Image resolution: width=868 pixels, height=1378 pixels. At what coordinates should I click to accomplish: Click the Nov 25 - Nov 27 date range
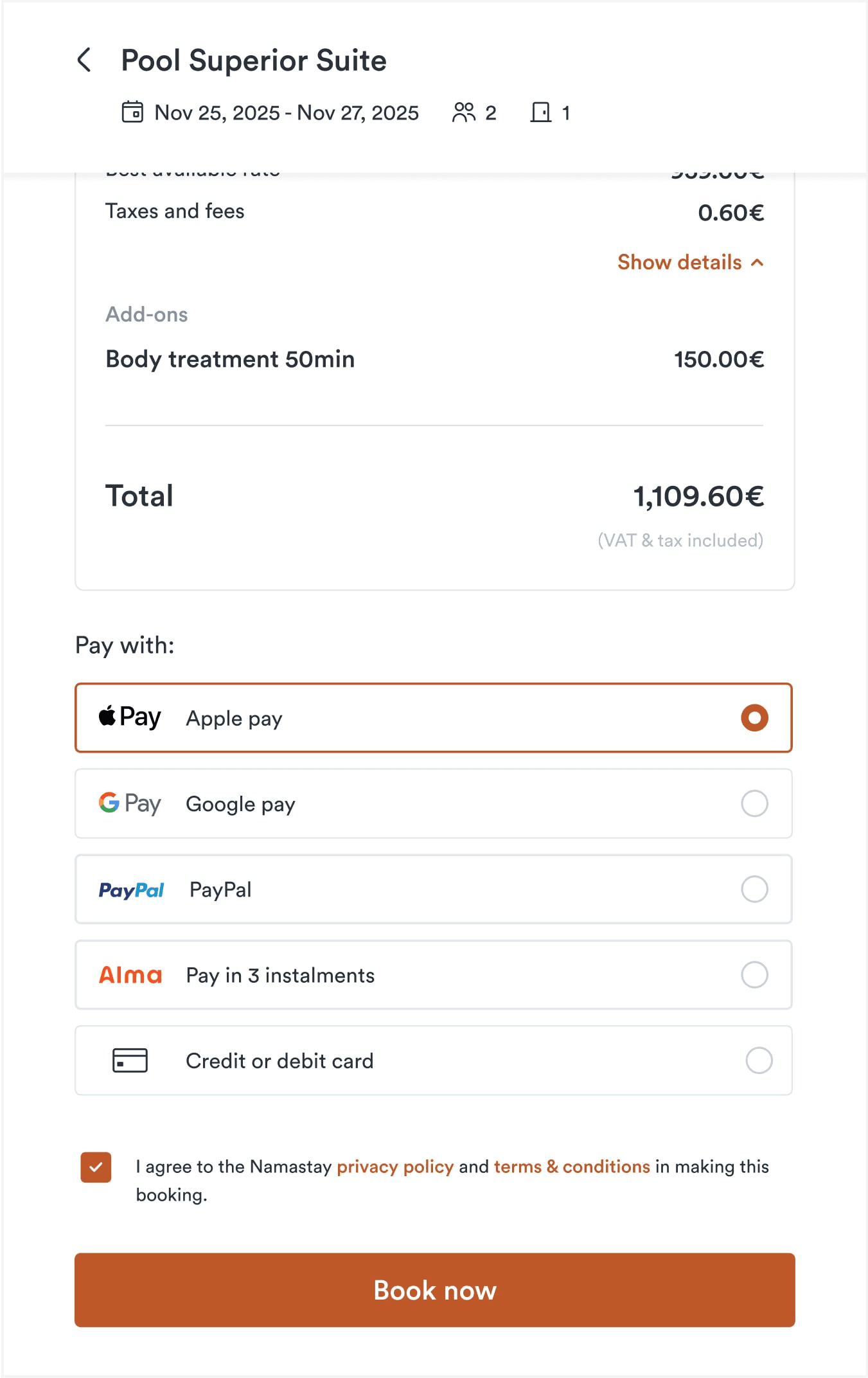[287, 113]
